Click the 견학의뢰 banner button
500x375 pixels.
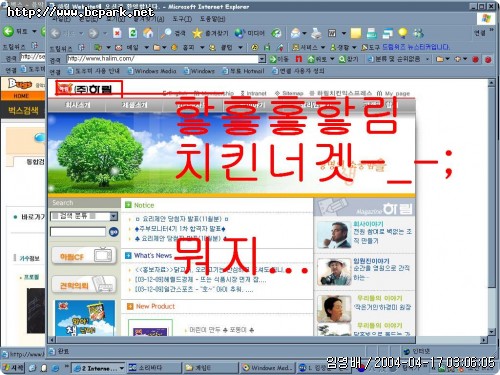84,285
